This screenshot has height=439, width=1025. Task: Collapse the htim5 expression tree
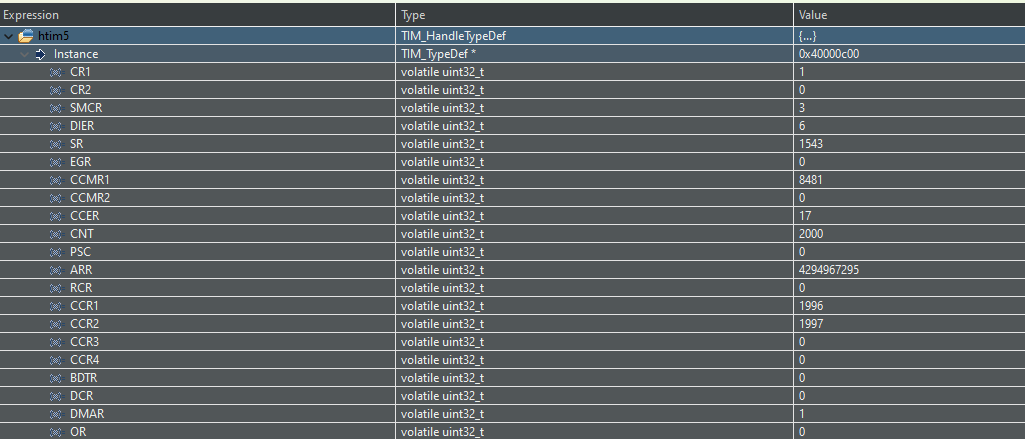point(8,36)
